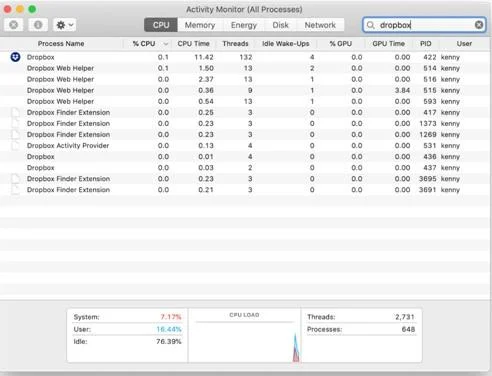Sort by CPU Time column
The height and width of the screenshot is (376, 492).
(x=193, y=44)
